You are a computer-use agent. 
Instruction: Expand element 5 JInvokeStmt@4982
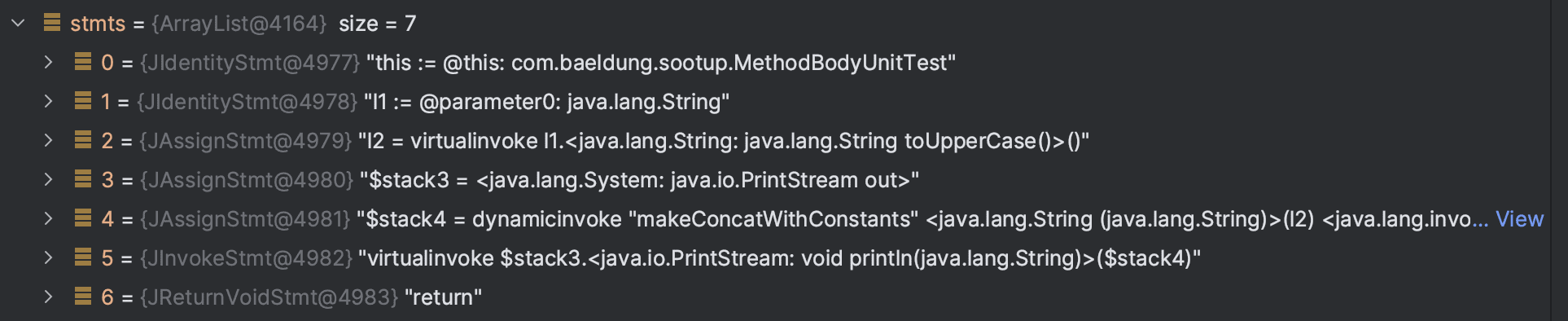(x=48, y=257)
